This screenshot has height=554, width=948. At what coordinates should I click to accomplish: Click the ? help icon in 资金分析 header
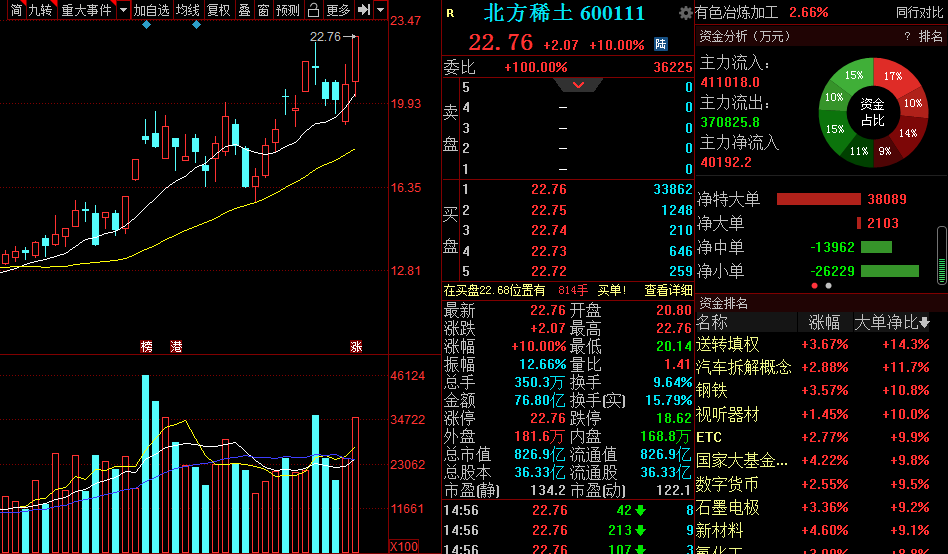tap(907, 36)
